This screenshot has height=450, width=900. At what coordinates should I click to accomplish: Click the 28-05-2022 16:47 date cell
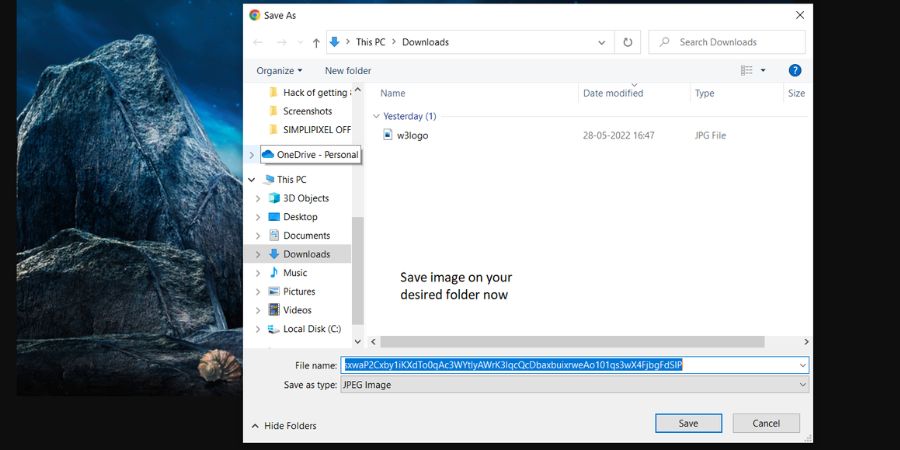(x=618, y=135)
